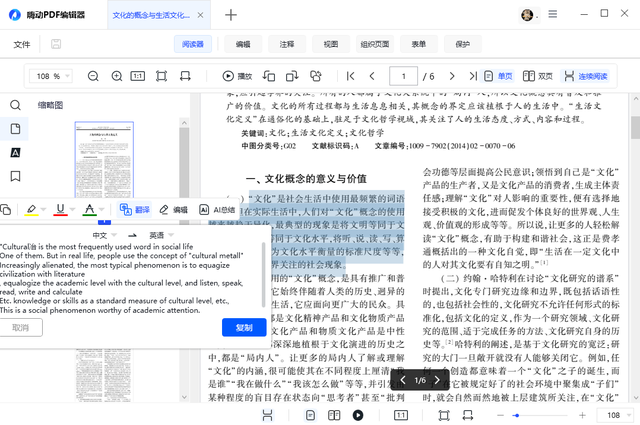Screen dimensions: 640x425
Task: Click 复制 button to copy translation
Action: pyautogui.click(x=244, y=327)
